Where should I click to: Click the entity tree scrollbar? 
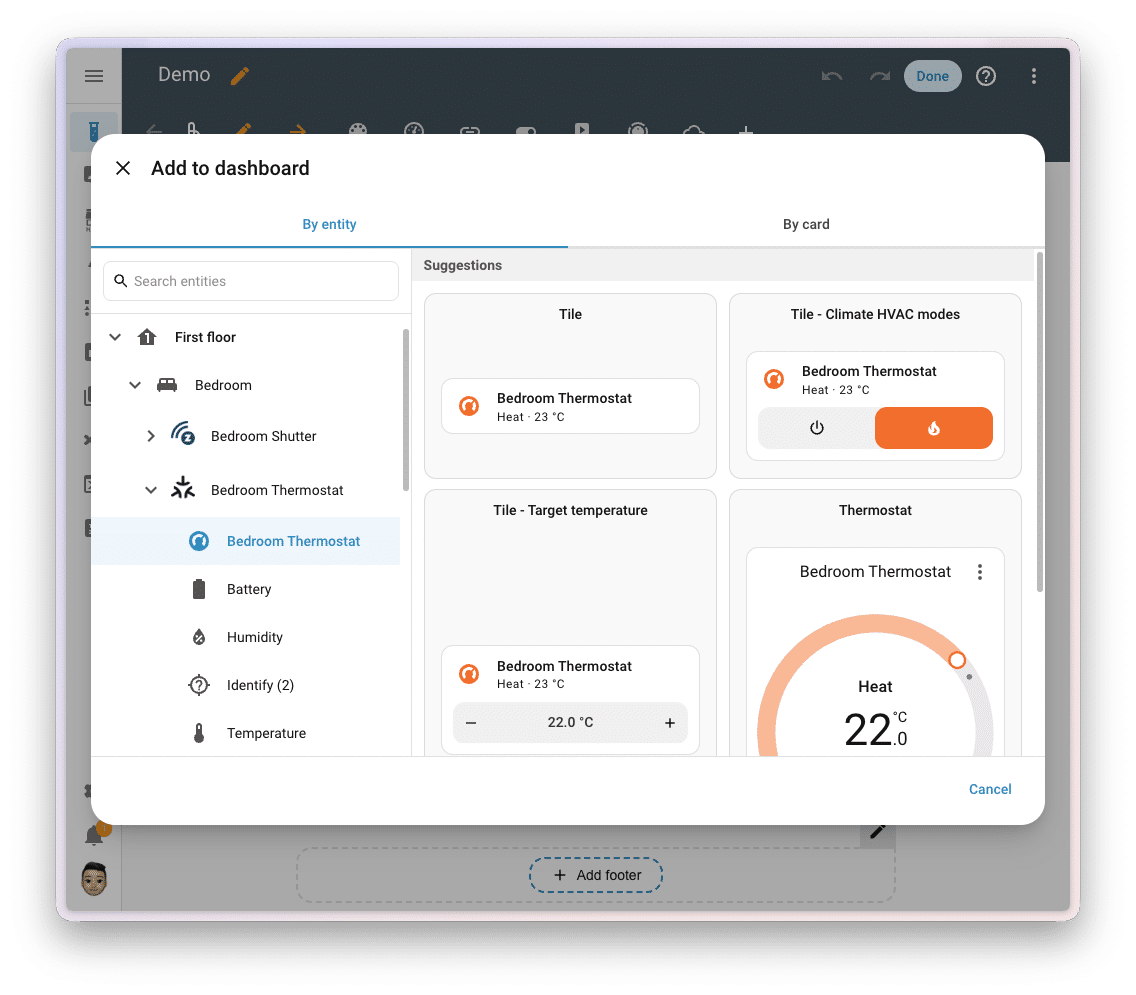(x=406, y=410)
